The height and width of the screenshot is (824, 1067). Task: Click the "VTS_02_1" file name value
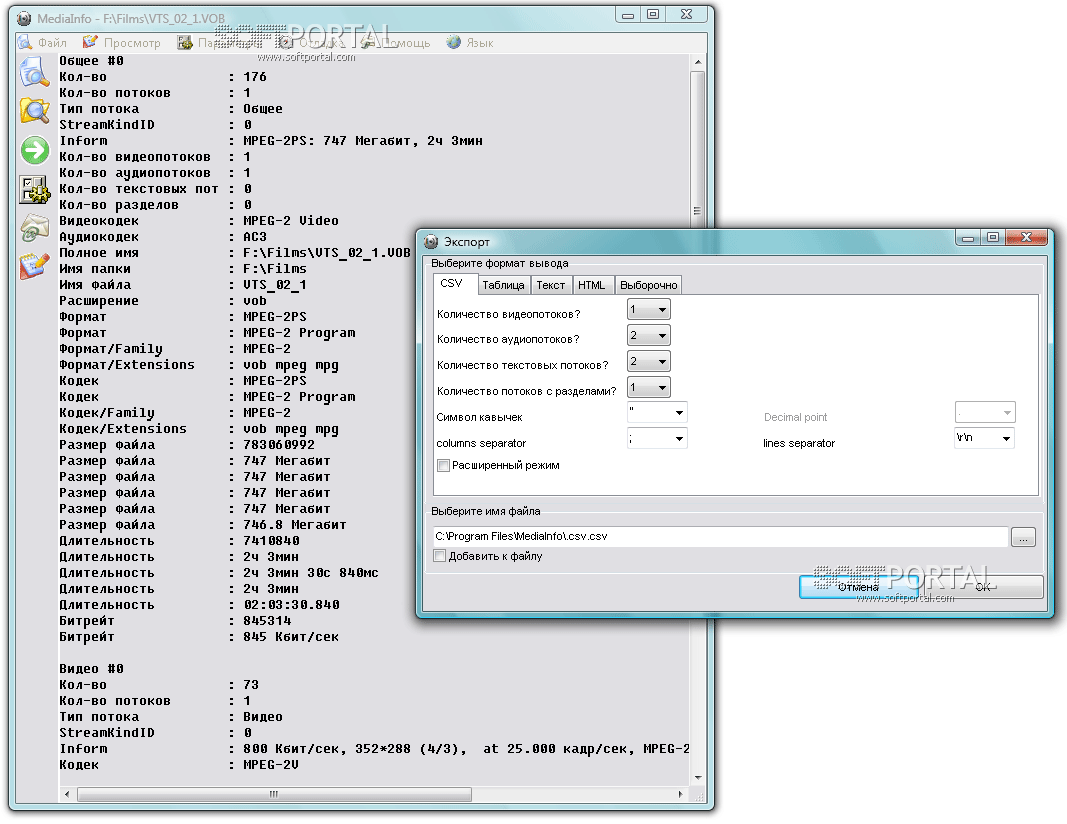[275, 284]
